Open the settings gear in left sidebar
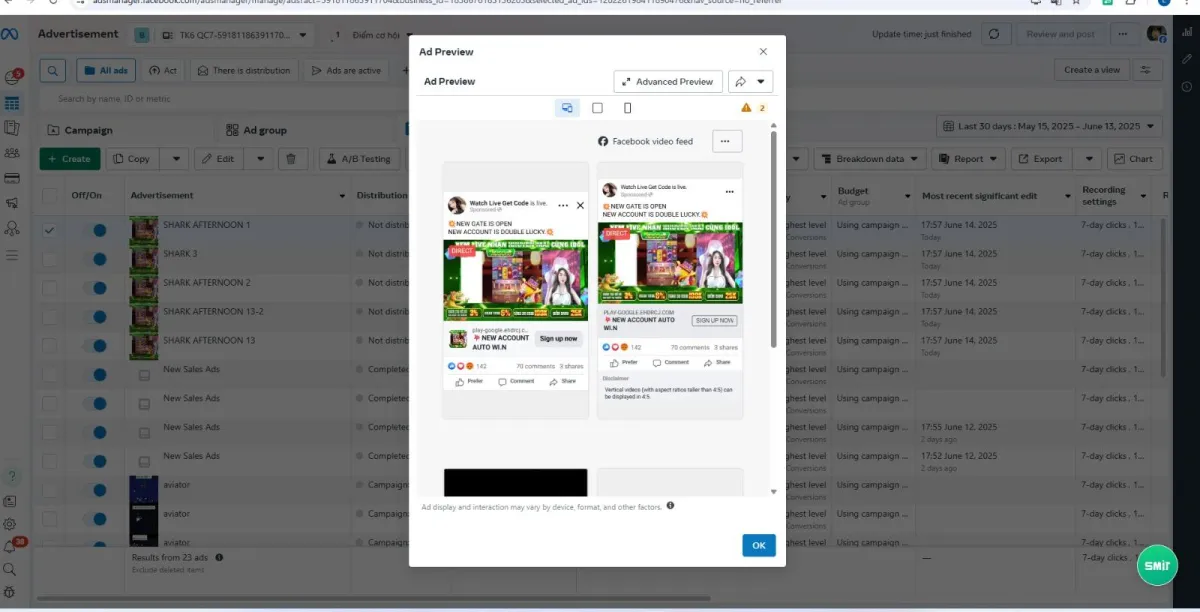The height and width of the screenshot is (612, 1200). click(10, 524)
